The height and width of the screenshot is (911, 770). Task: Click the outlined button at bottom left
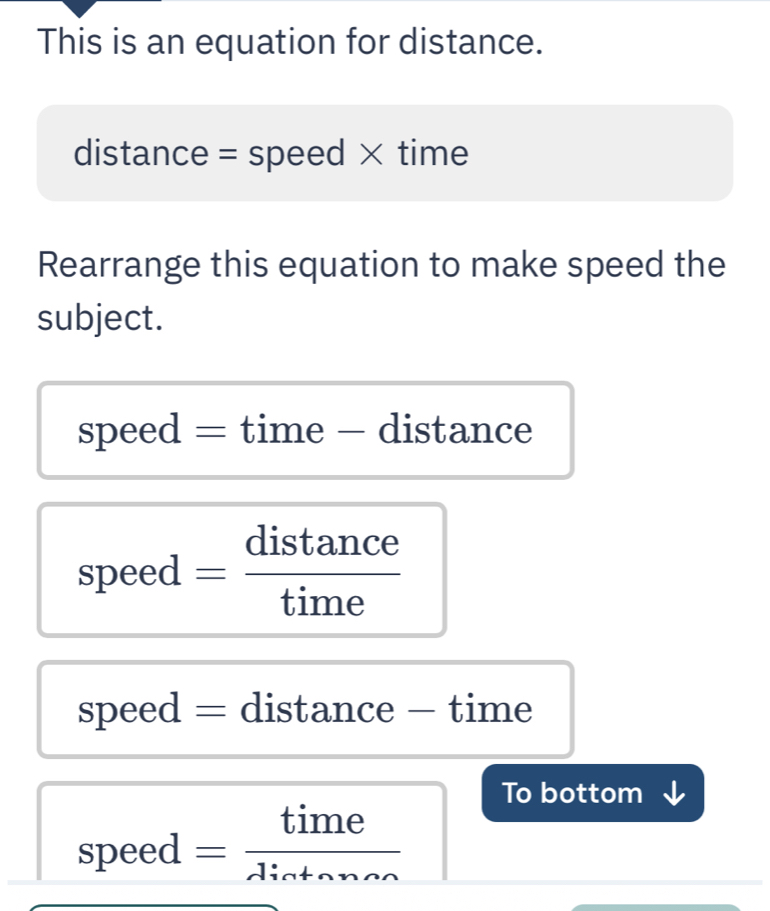(x=155, y=907)
